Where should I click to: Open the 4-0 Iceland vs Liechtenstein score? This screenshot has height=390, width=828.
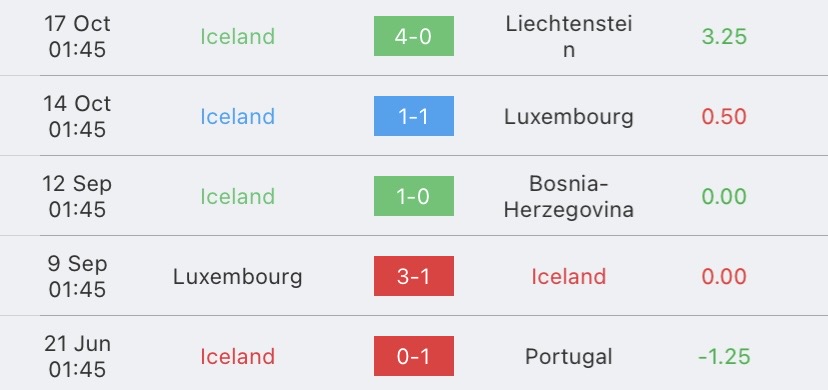click(413, 36)
